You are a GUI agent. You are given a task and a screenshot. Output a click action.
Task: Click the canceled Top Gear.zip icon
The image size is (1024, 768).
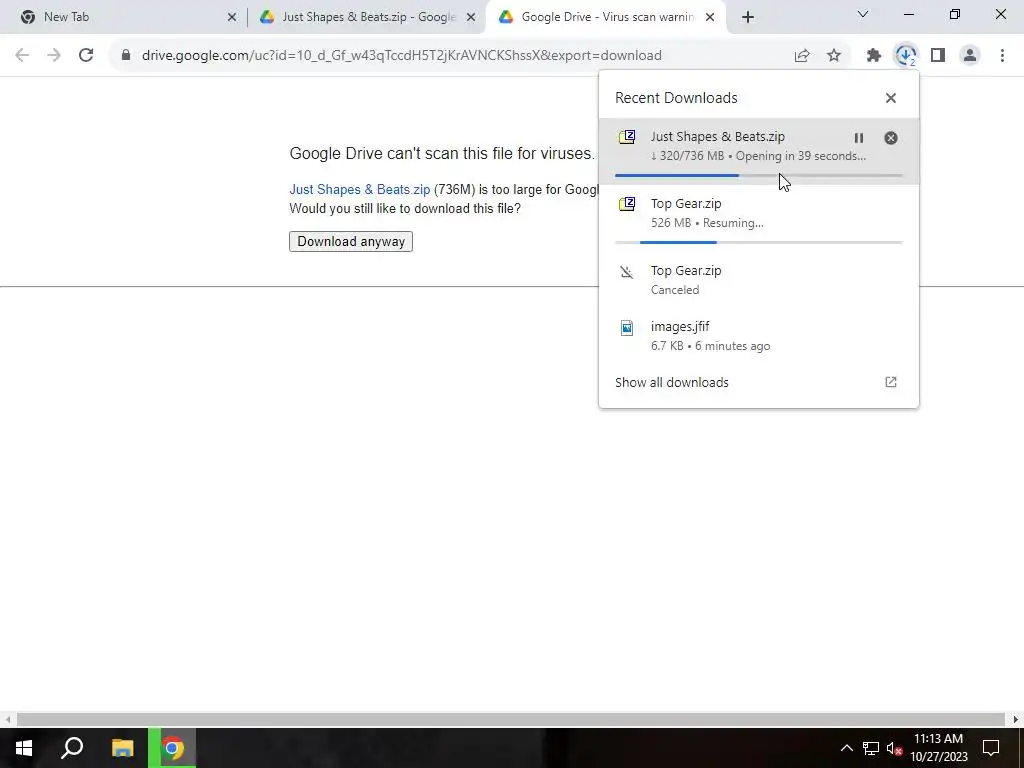(627, 272)
